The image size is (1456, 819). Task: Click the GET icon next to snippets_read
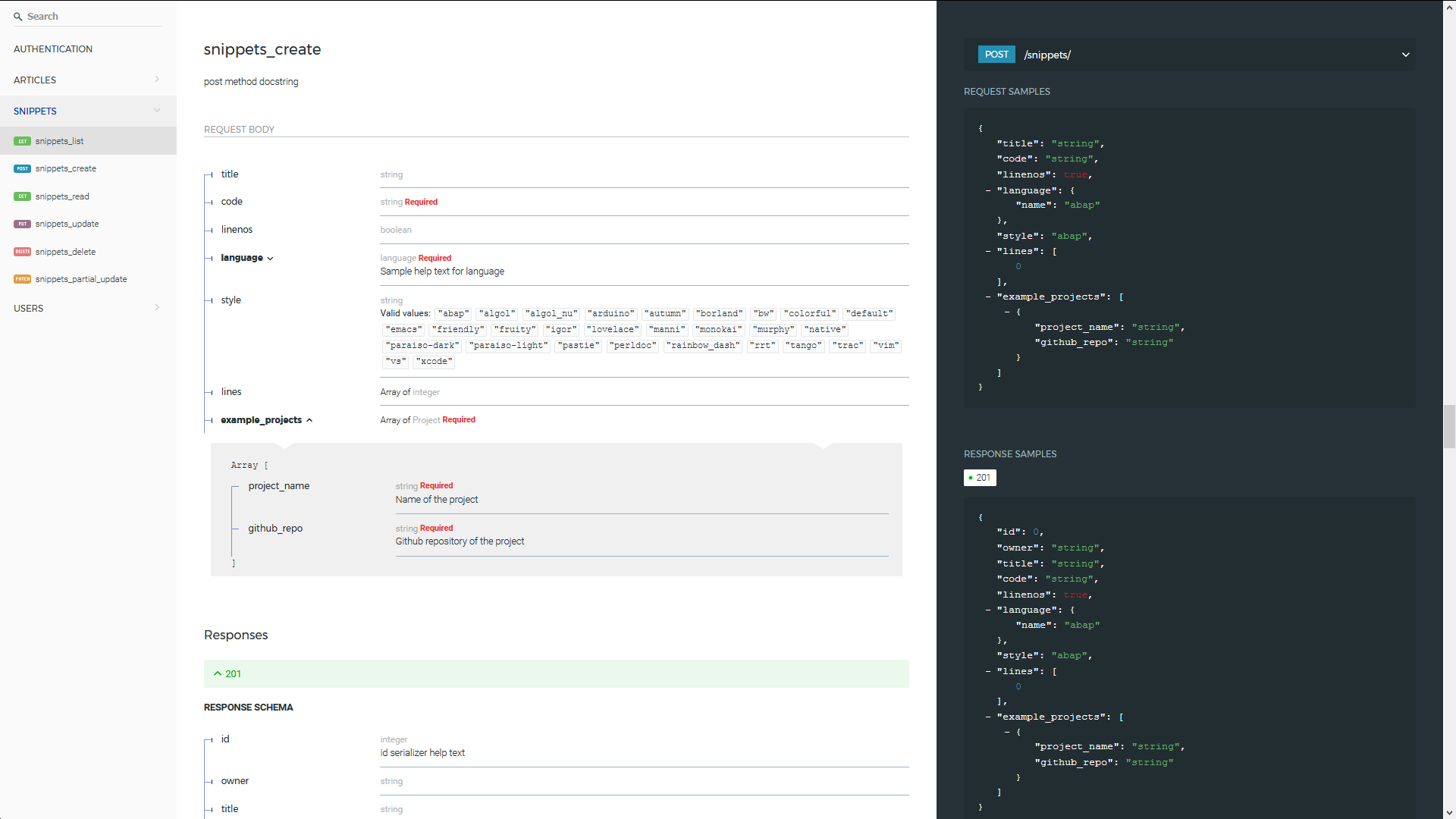pyautogui.click(x=22, y=196)
